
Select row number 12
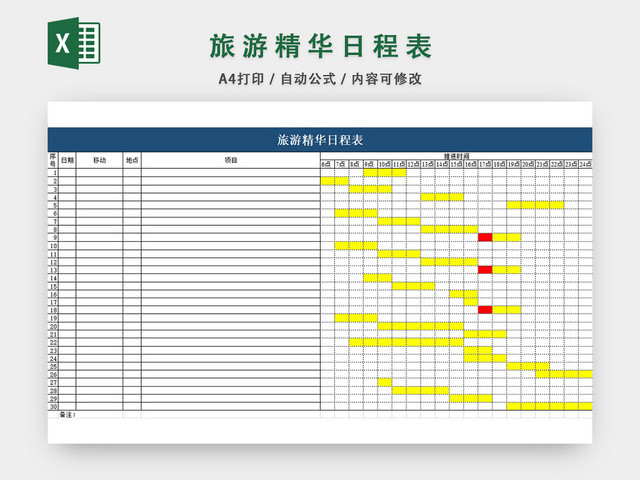[x=53, y=262]
